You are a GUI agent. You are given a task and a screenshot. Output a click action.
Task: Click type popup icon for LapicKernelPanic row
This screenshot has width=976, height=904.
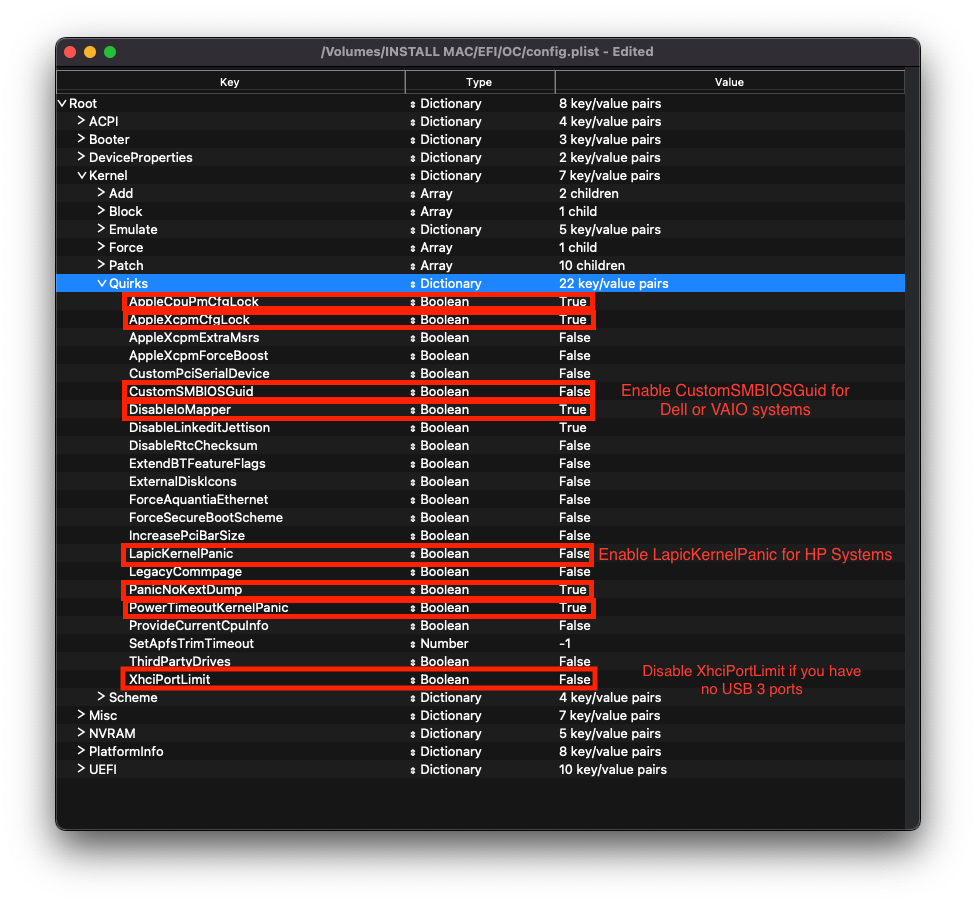[x=413, y=554]
